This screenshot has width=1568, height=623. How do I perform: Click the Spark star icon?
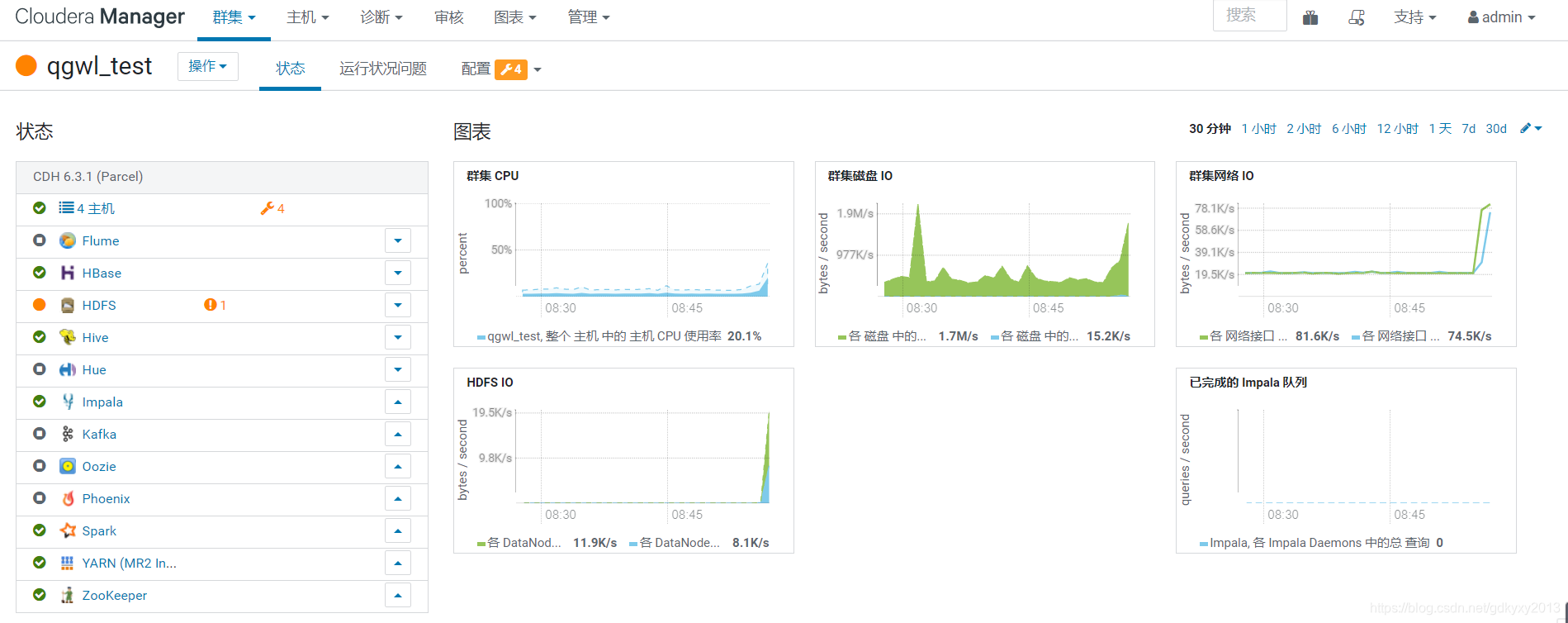(68, 530)
